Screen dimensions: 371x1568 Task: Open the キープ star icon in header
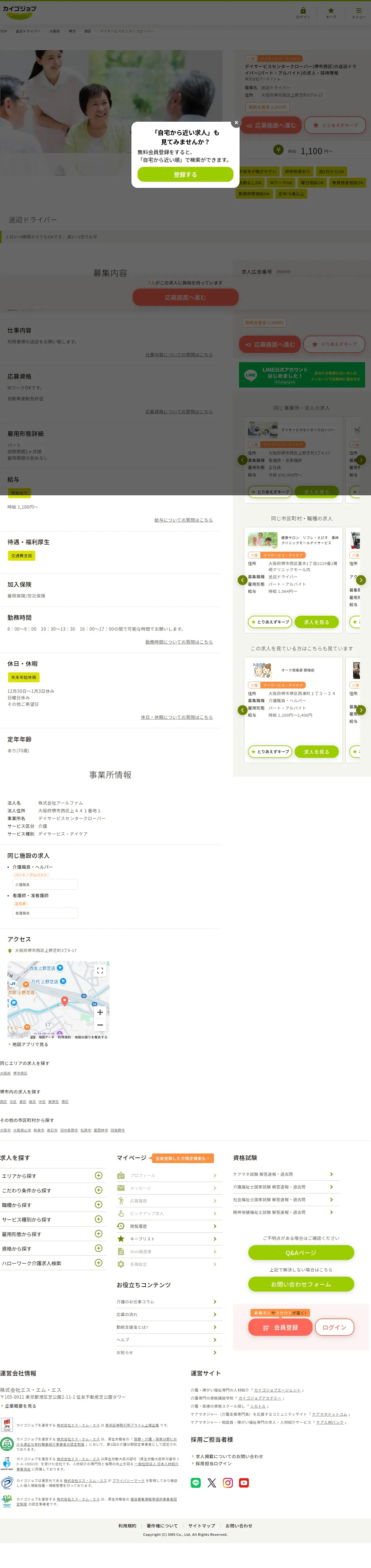pos(331,12)
